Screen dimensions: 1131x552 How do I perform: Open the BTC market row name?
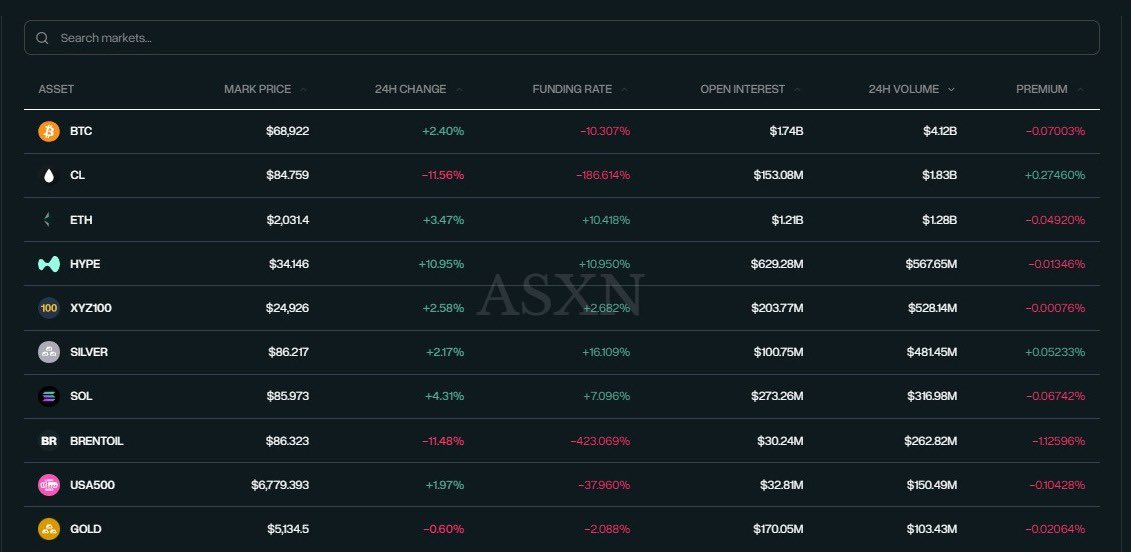point(81,131)
